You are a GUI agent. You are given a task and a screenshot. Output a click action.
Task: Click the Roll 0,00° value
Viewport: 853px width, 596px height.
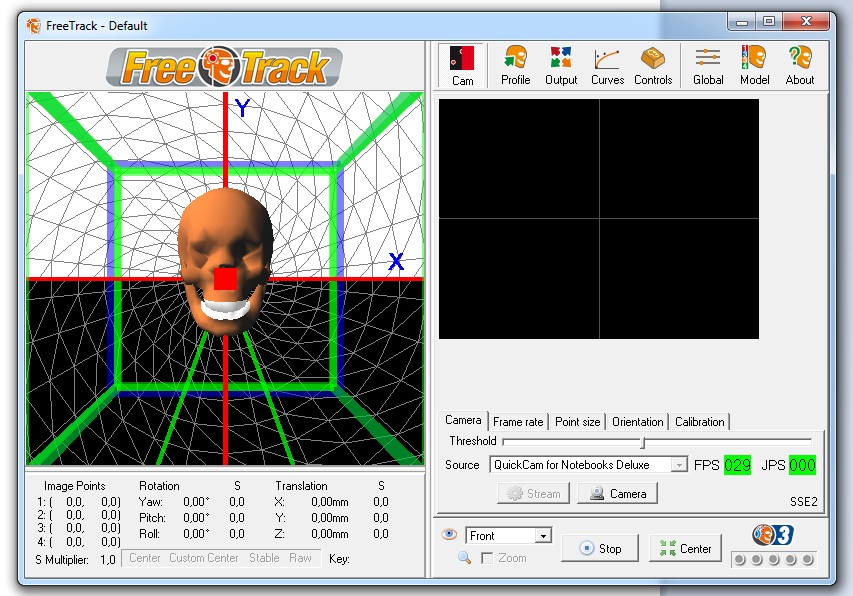click(x=196, y=533)
